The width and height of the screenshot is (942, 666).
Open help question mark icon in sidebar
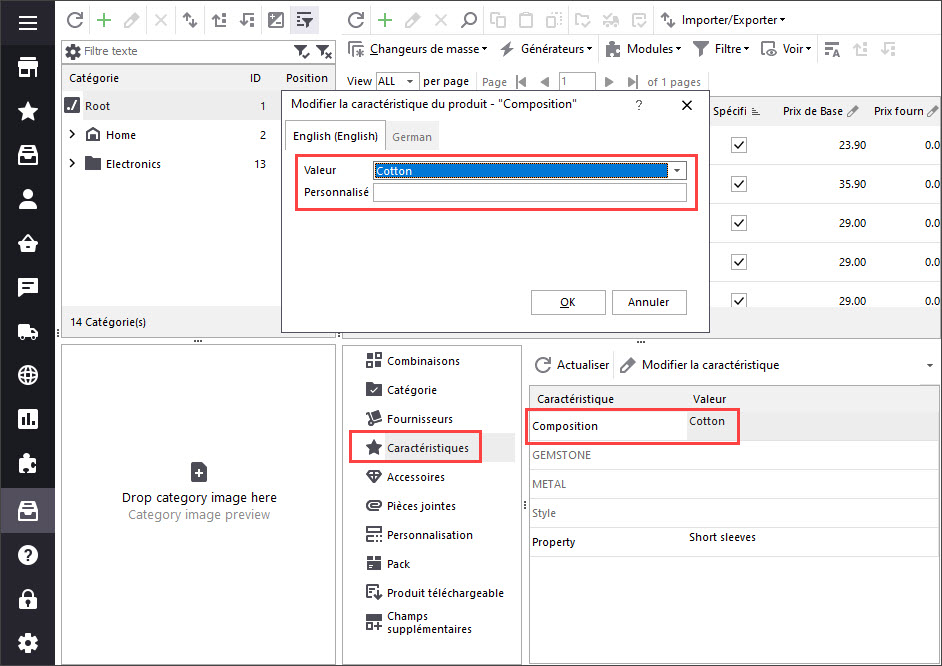coord(28,555)
